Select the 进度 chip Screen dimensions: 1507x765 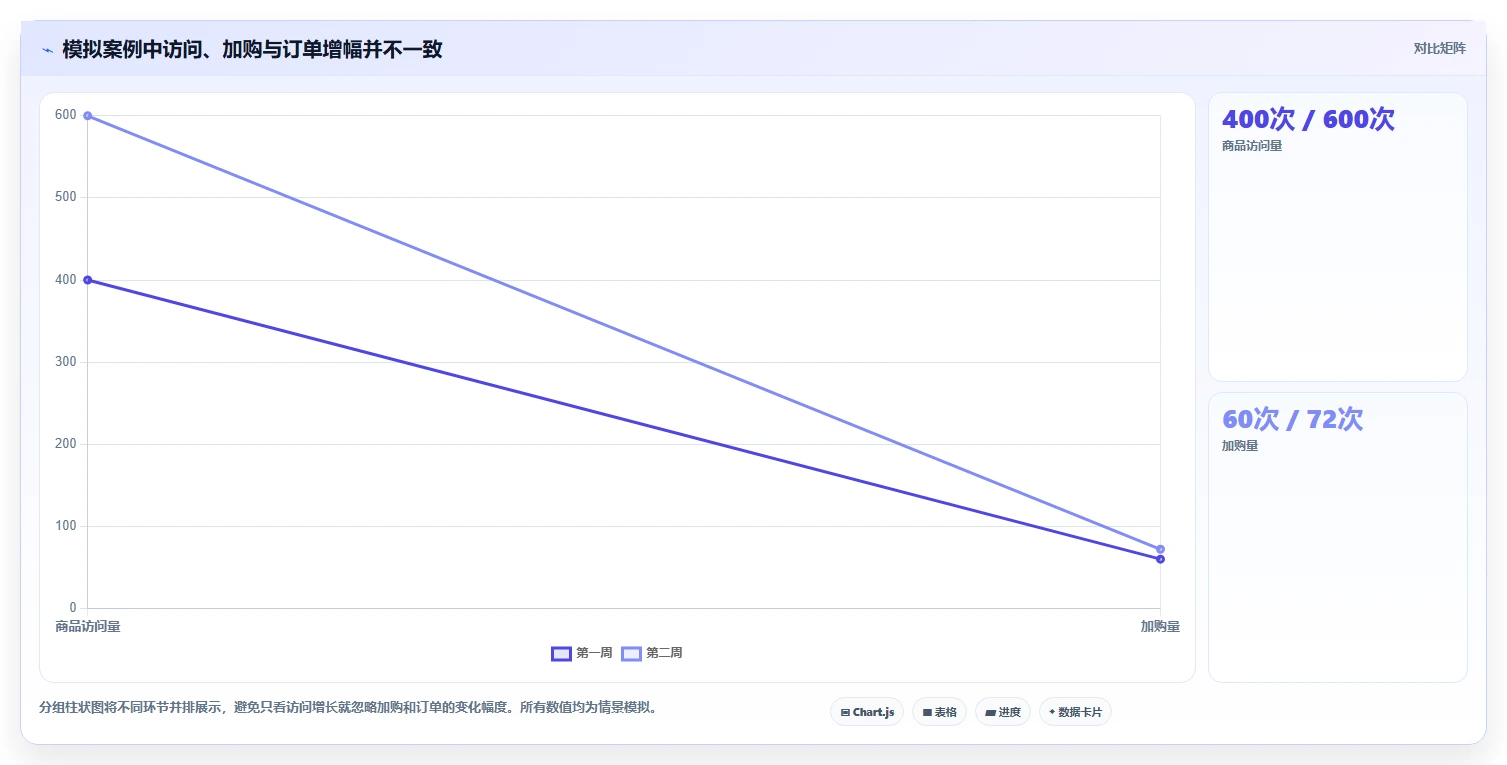click(x=1003, y=712)
